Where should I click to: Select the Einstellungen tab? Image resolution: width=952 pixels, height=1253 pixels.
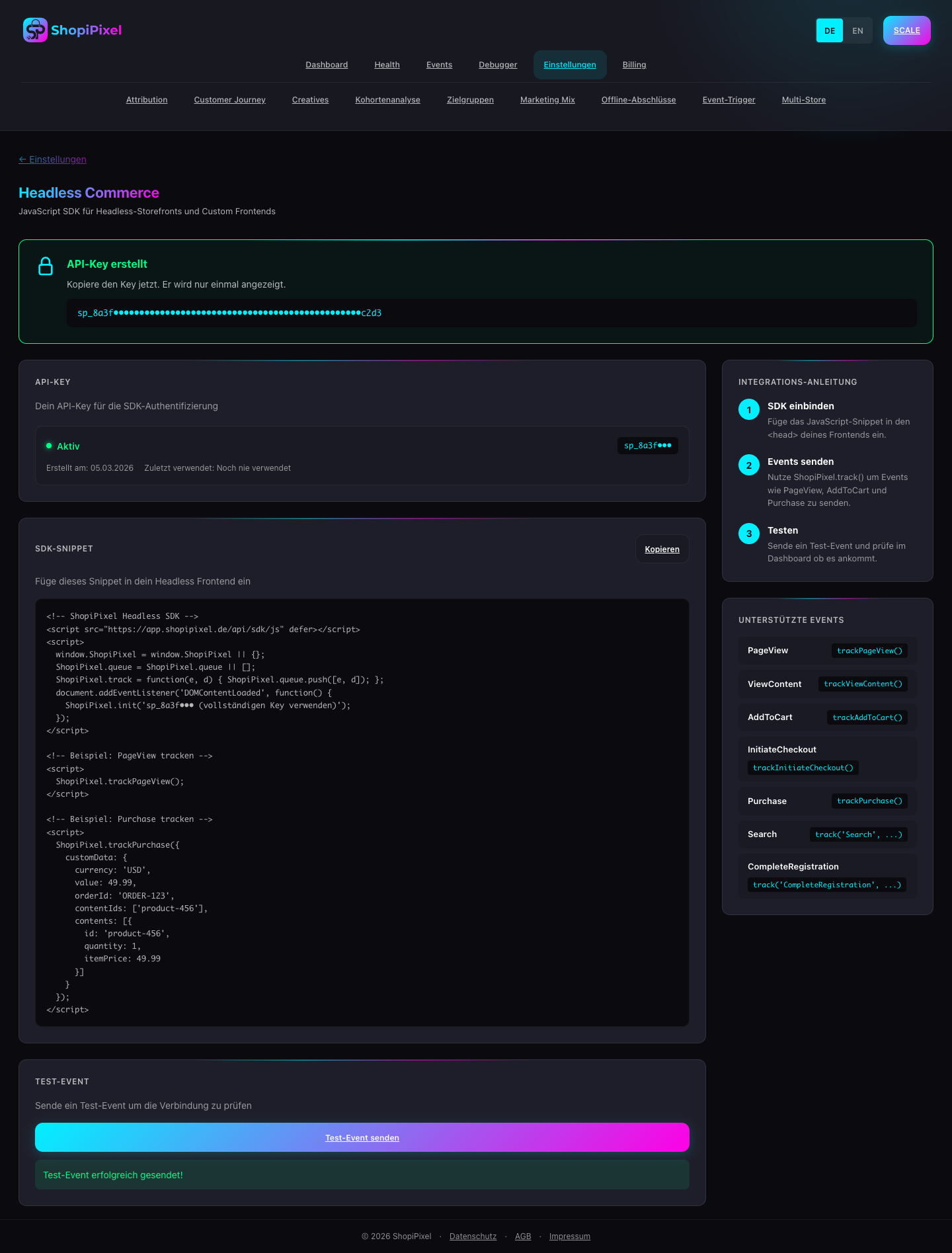tap(570, 65)
